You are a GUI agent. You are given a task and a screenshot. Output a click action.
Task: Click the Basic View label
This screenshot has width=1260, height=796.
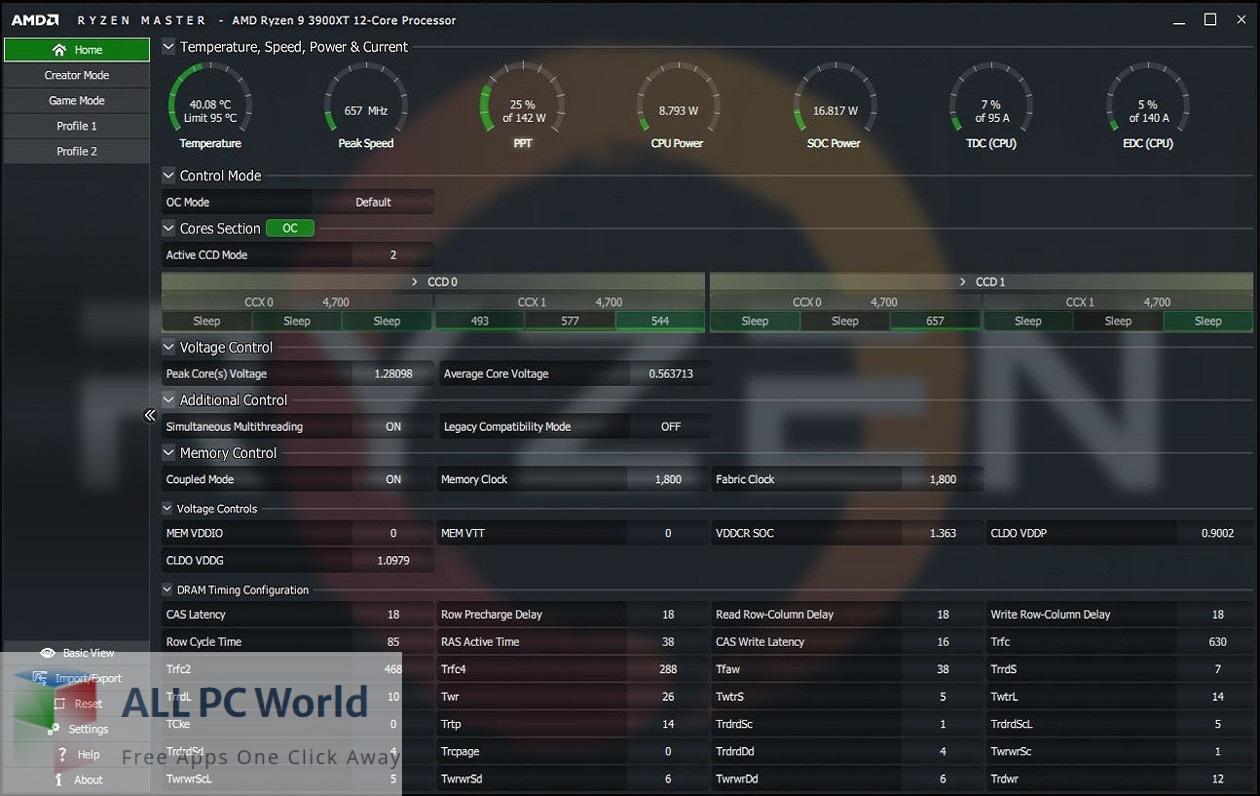(x=89, y=653)
